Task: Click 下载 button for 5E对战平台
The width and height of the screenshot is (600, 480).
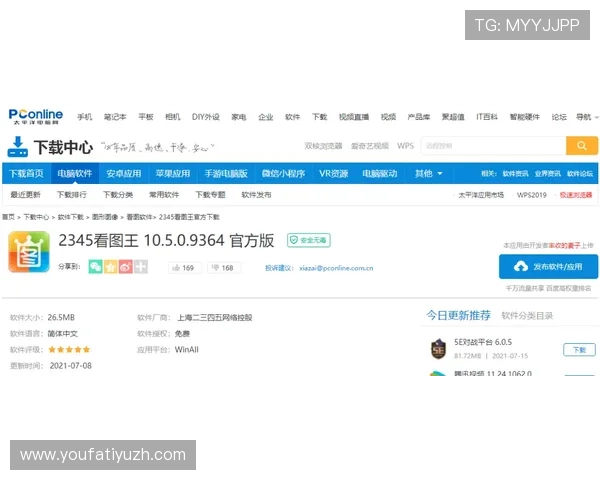Action: tap(579, 350)
